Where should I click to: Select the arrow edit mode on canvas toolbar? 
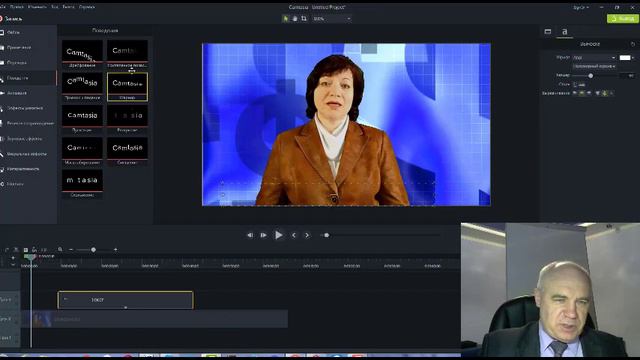coord(285,19)
